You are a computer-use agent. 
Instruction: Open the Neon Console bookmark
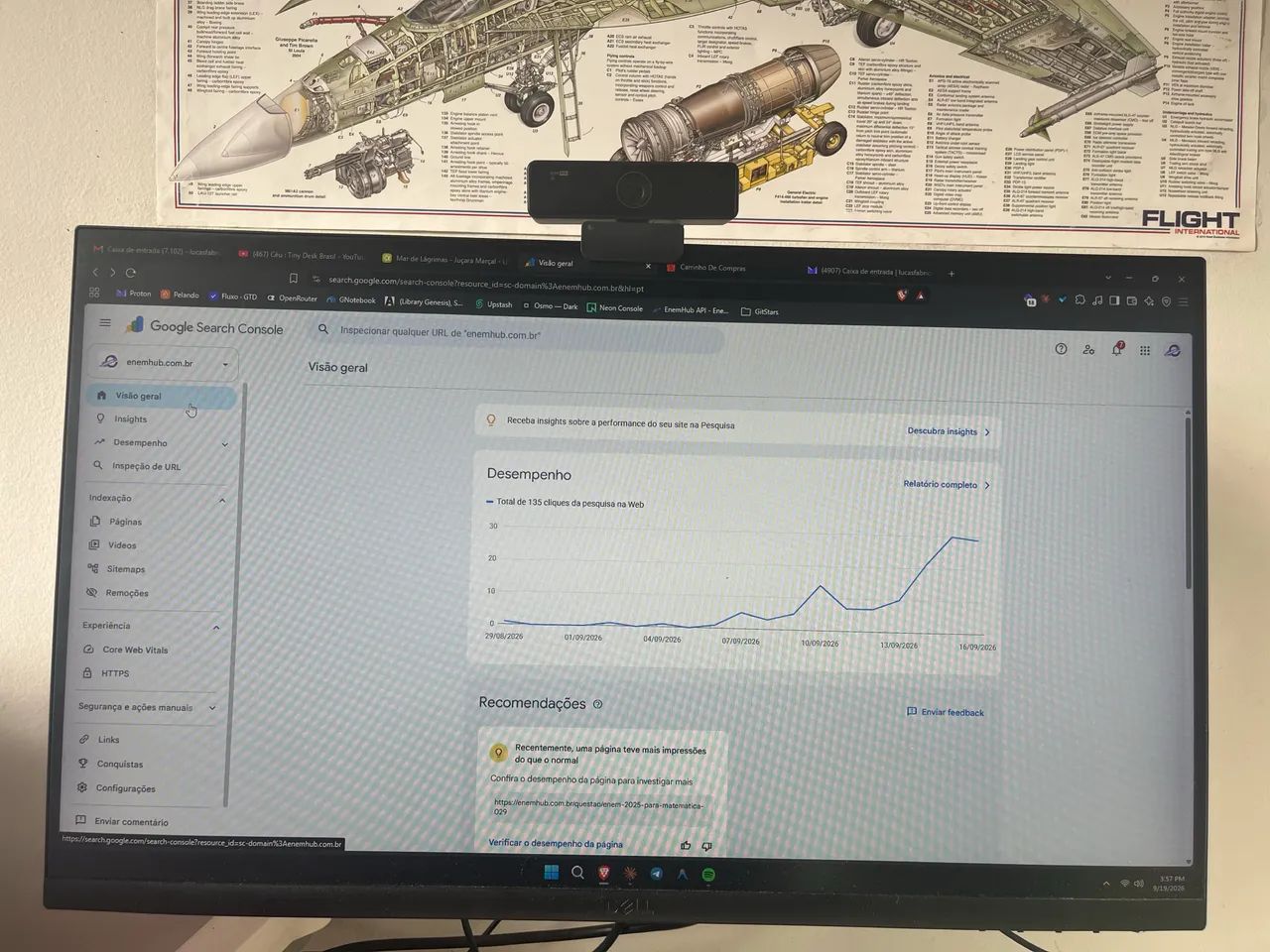pos(615,307)
